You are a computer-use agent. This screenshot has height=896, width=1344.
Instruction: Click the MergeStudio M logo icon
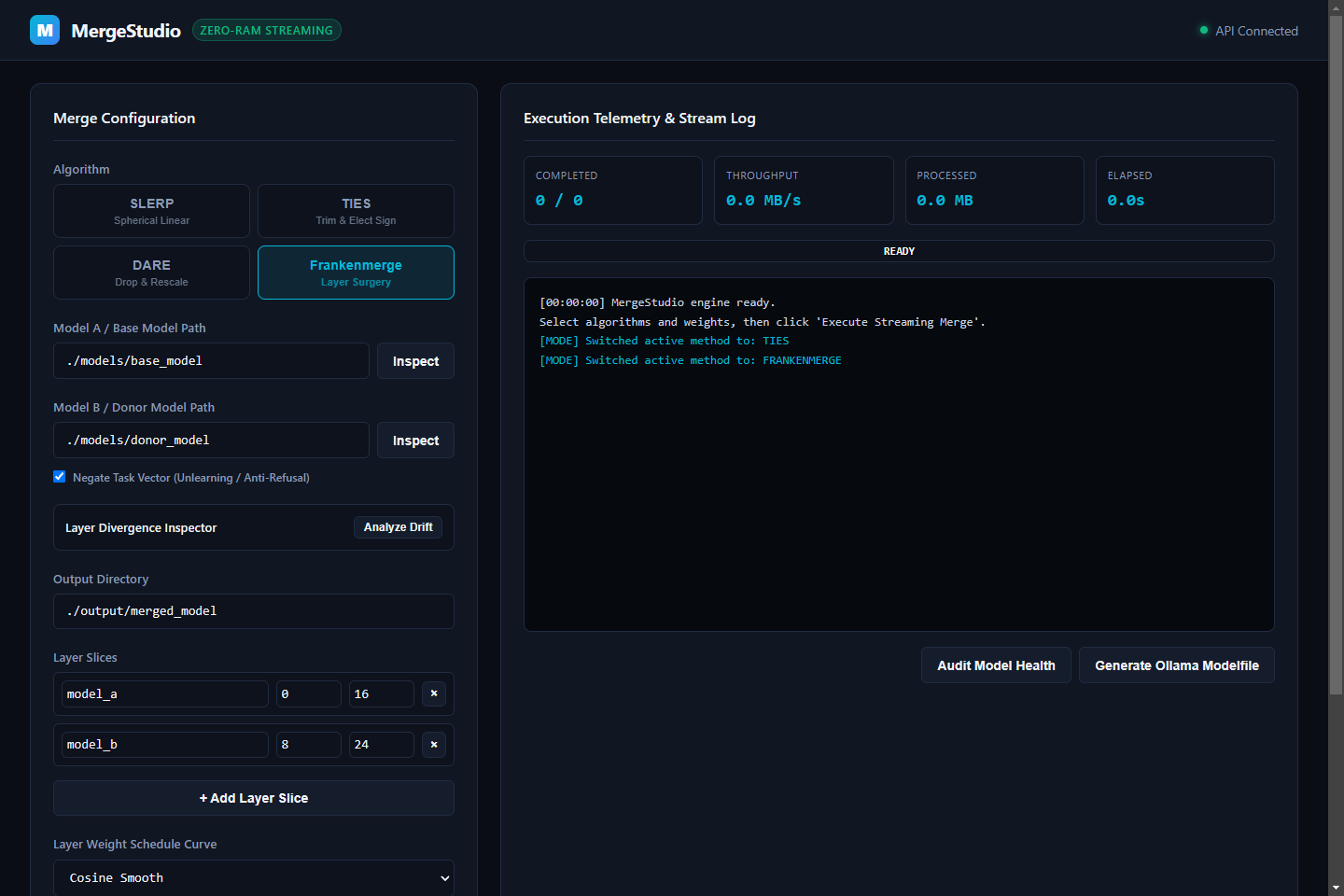coord(45,30)
